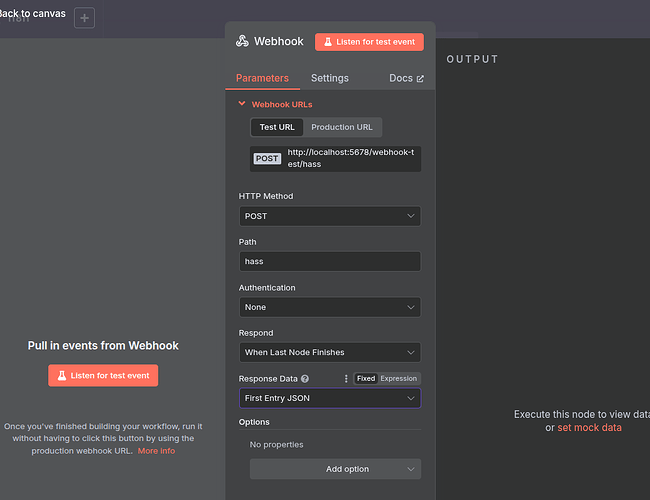Screen dimensions: 650x500
Task: Select the Parameters tab
Action: click(262, 78)
